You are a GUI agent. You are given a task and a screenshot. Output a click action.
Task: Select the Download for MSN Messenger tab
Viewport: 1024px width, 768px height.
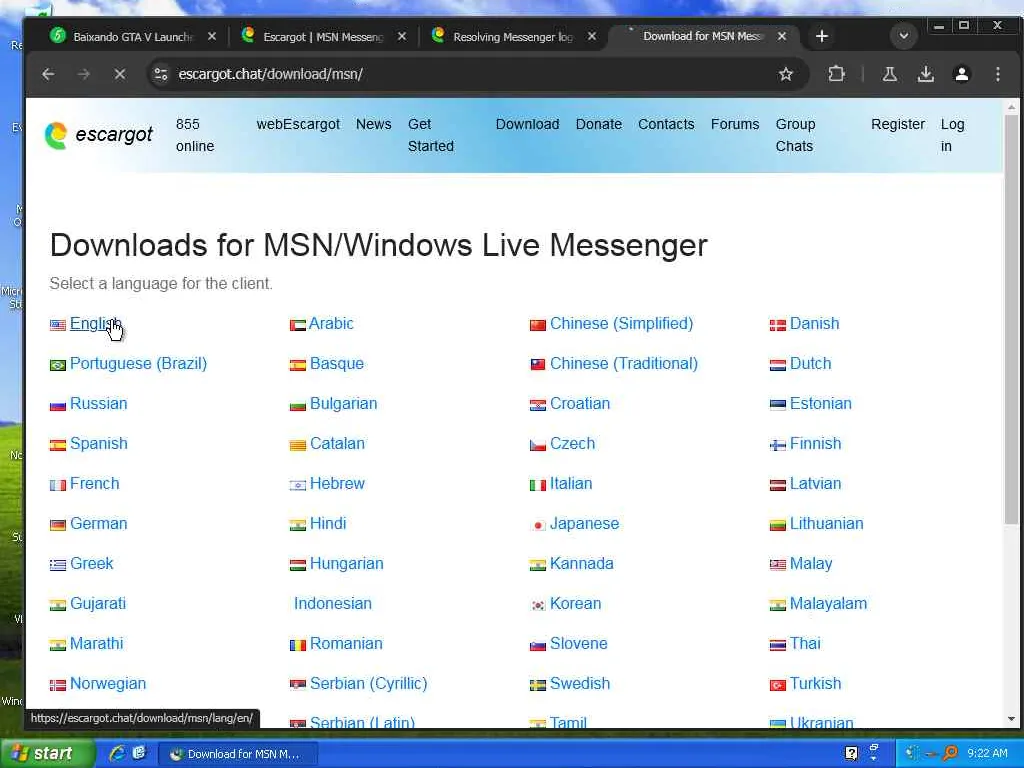702,37
